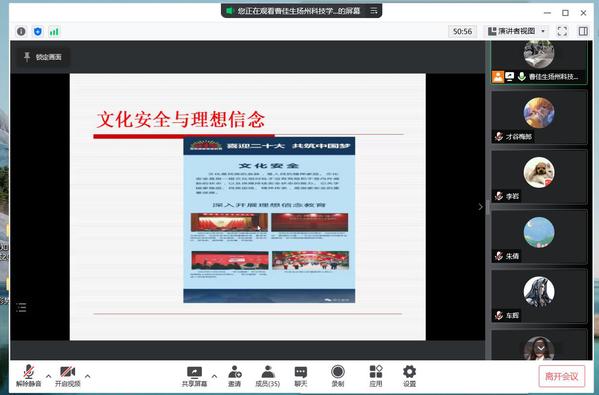Open the screen-sharing banner menu icon
This screenshot has width=599, height=395.
click(374, 11)
